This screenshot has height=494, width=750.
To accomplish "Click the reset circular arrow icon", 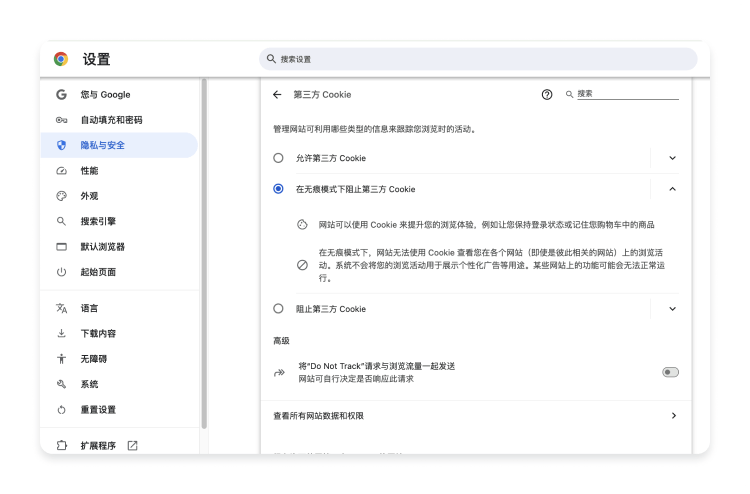I will pos(61,410).
